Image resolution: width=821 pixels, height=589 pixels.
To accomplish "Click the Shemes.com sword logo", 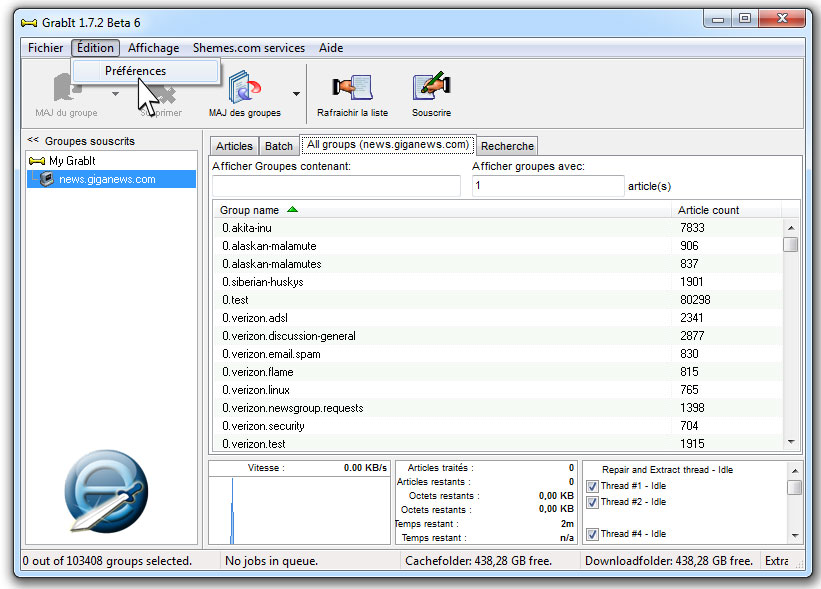I will coord(107,491).
